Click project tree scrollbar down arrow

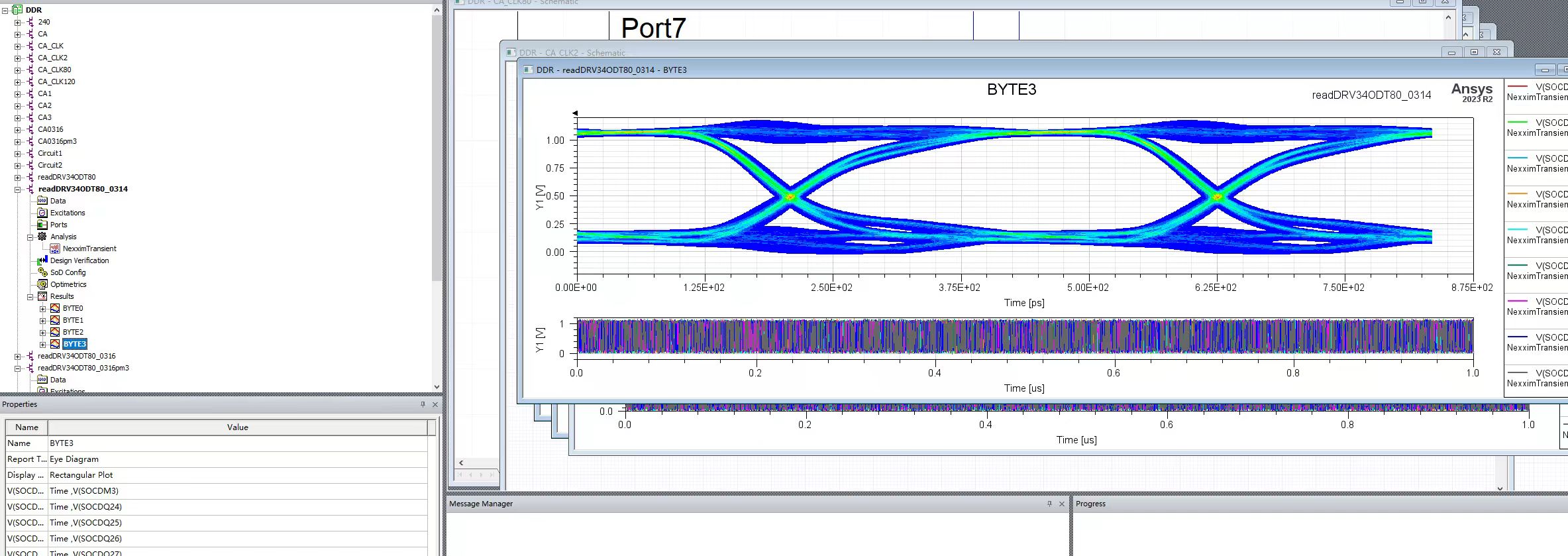(x=437, y=387)
